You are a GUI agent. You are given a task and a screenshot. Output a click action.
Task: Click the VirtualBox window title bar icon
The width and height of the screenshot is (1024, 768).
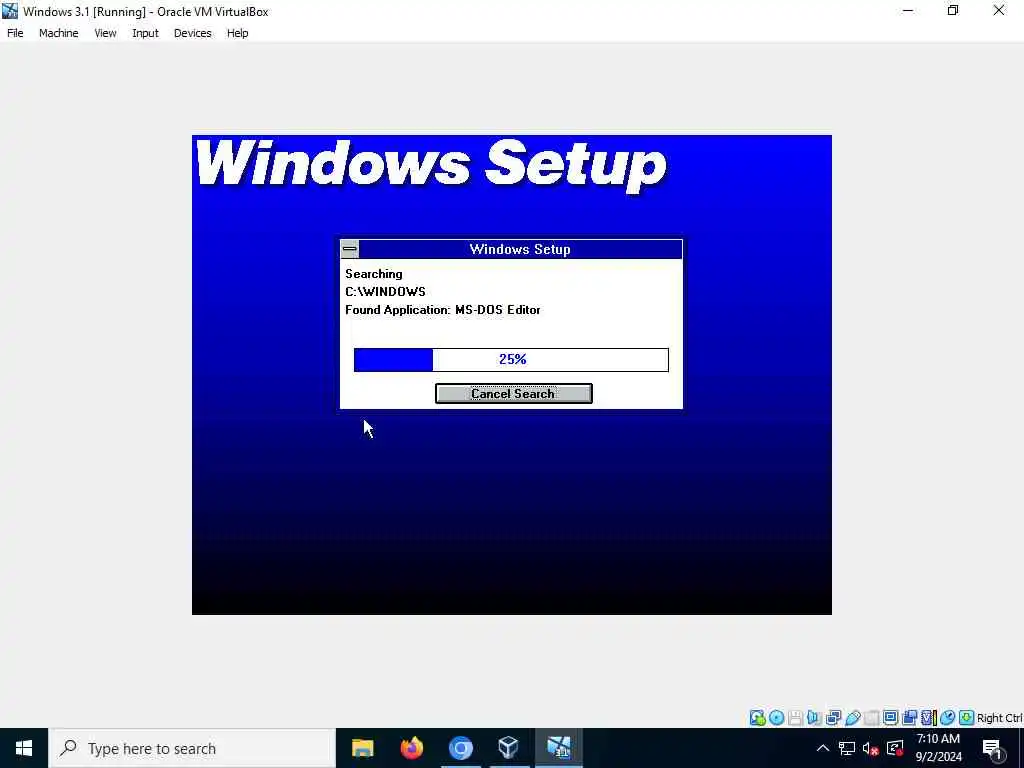pyautogui.click(x=10, y=11)
